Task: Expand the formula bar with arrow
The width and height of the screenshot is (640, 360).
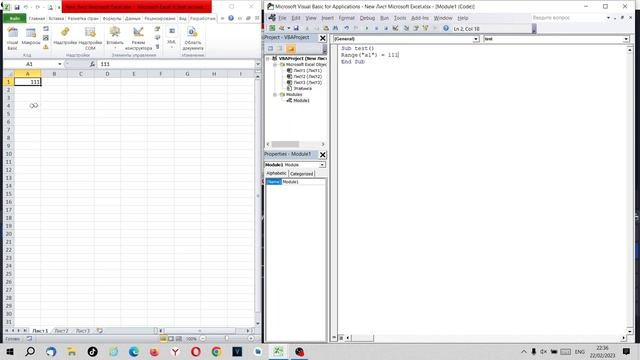Action: 258,64
